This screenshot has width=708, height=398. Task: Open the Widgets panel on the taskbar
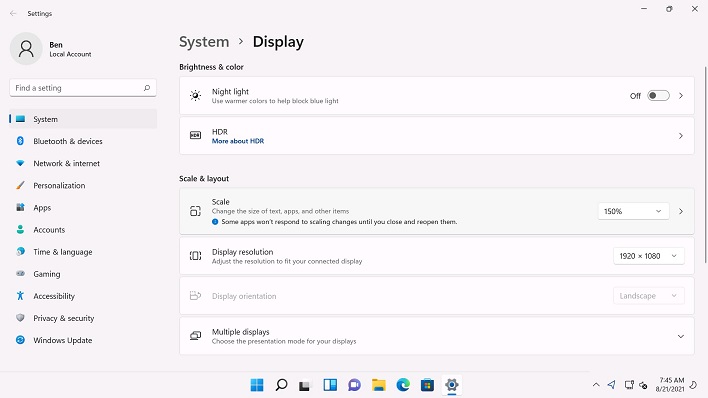point(330,385)
